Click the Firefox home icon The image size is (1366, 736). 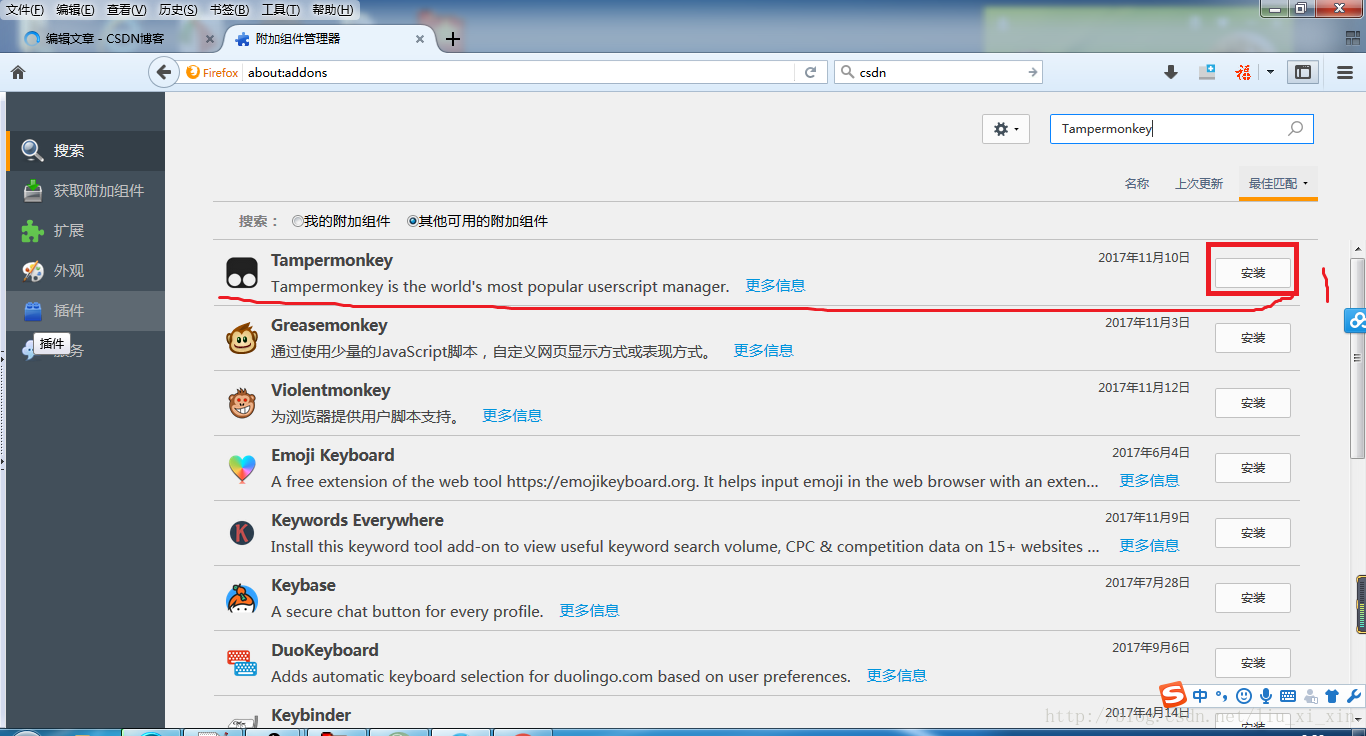tap(17, 72)
